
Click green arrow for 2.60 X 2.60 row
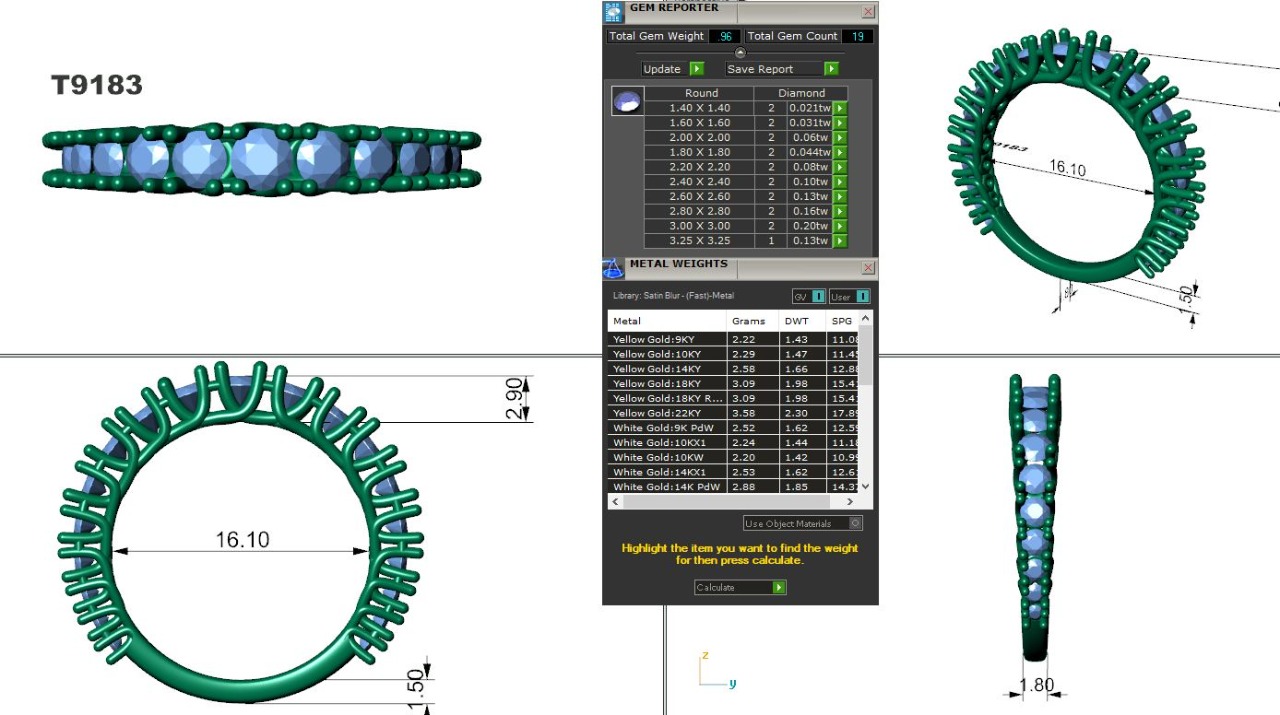(x=840, y=197)
